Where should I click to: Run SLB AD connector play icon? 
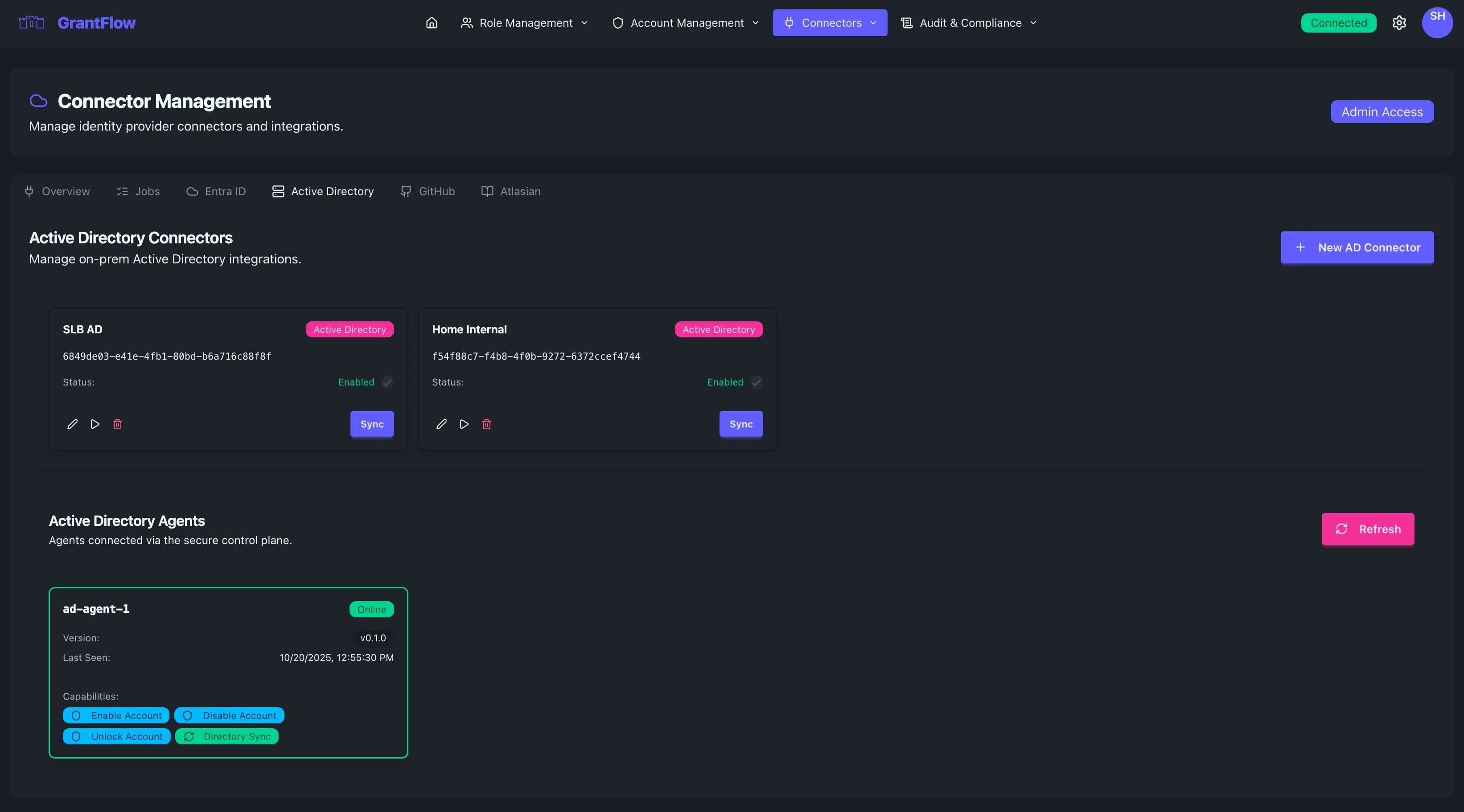pyautogui.click(x=95, y=424)
